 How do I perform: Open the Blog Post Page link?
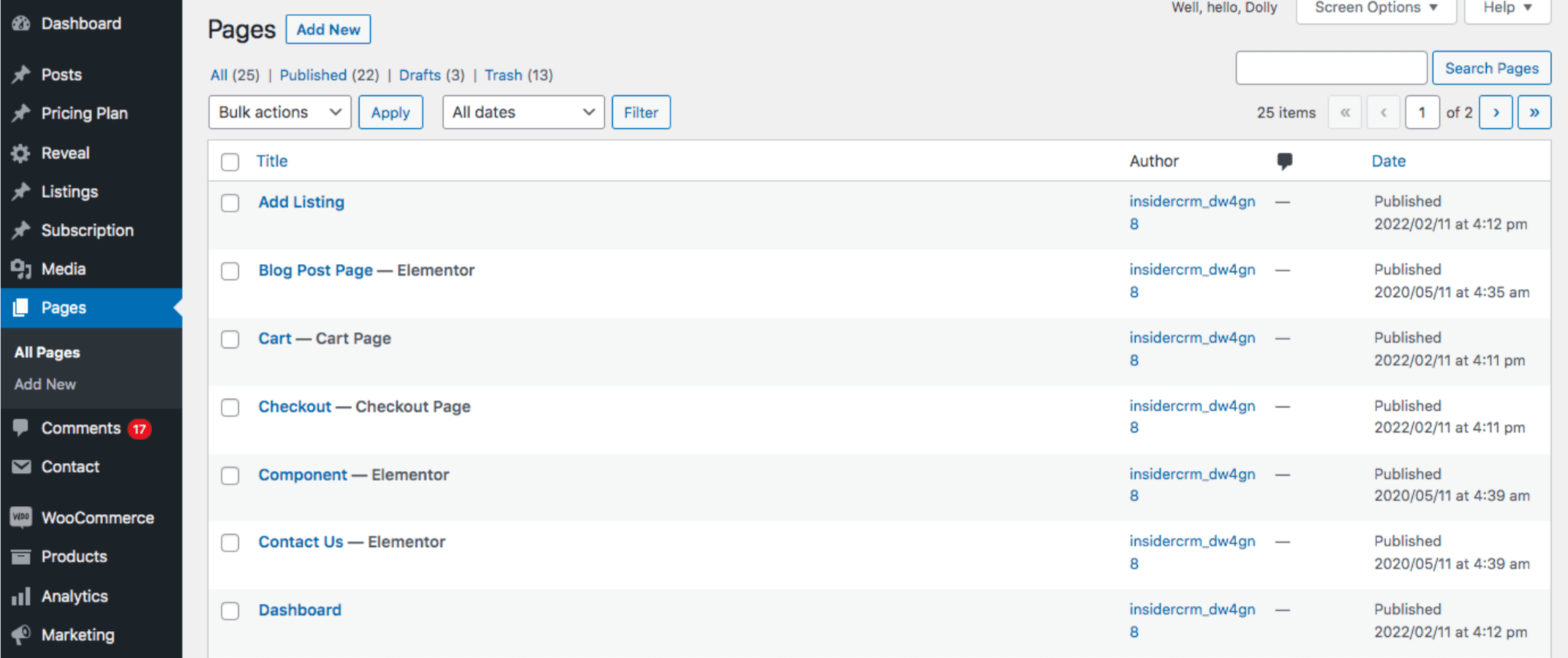(316, 271)
